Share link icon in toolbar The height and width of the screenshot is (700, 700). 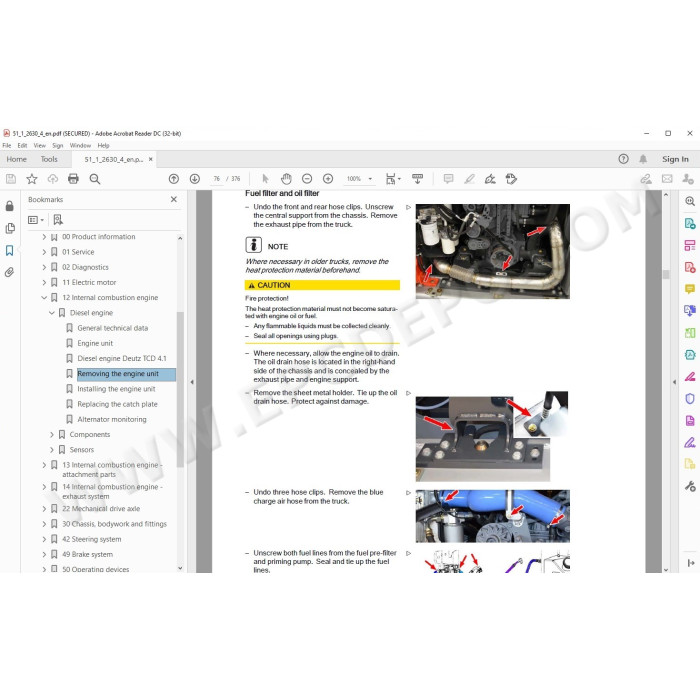coord(646,179)
